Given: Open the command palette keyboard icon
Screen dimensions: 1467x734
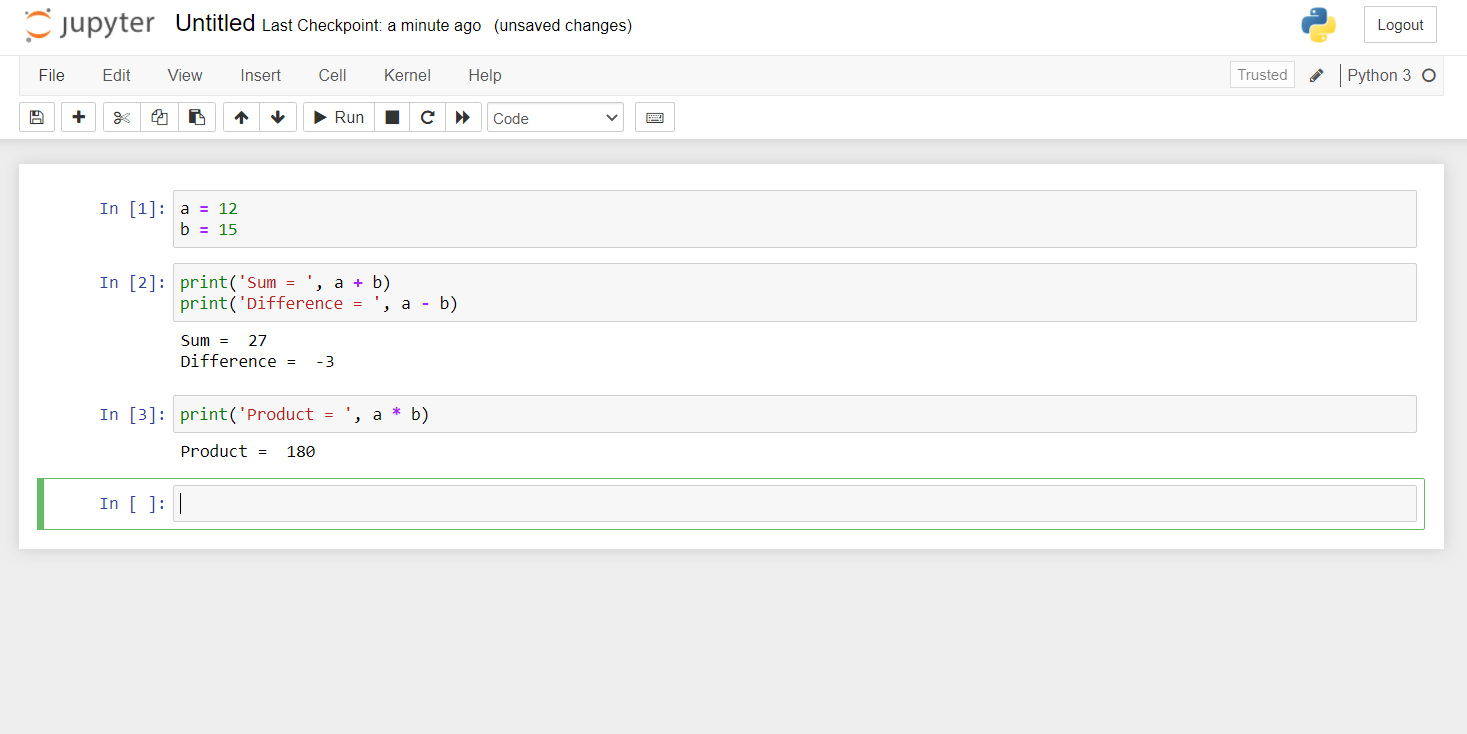Looking at the screenshot, I should (x=654, y=117).
